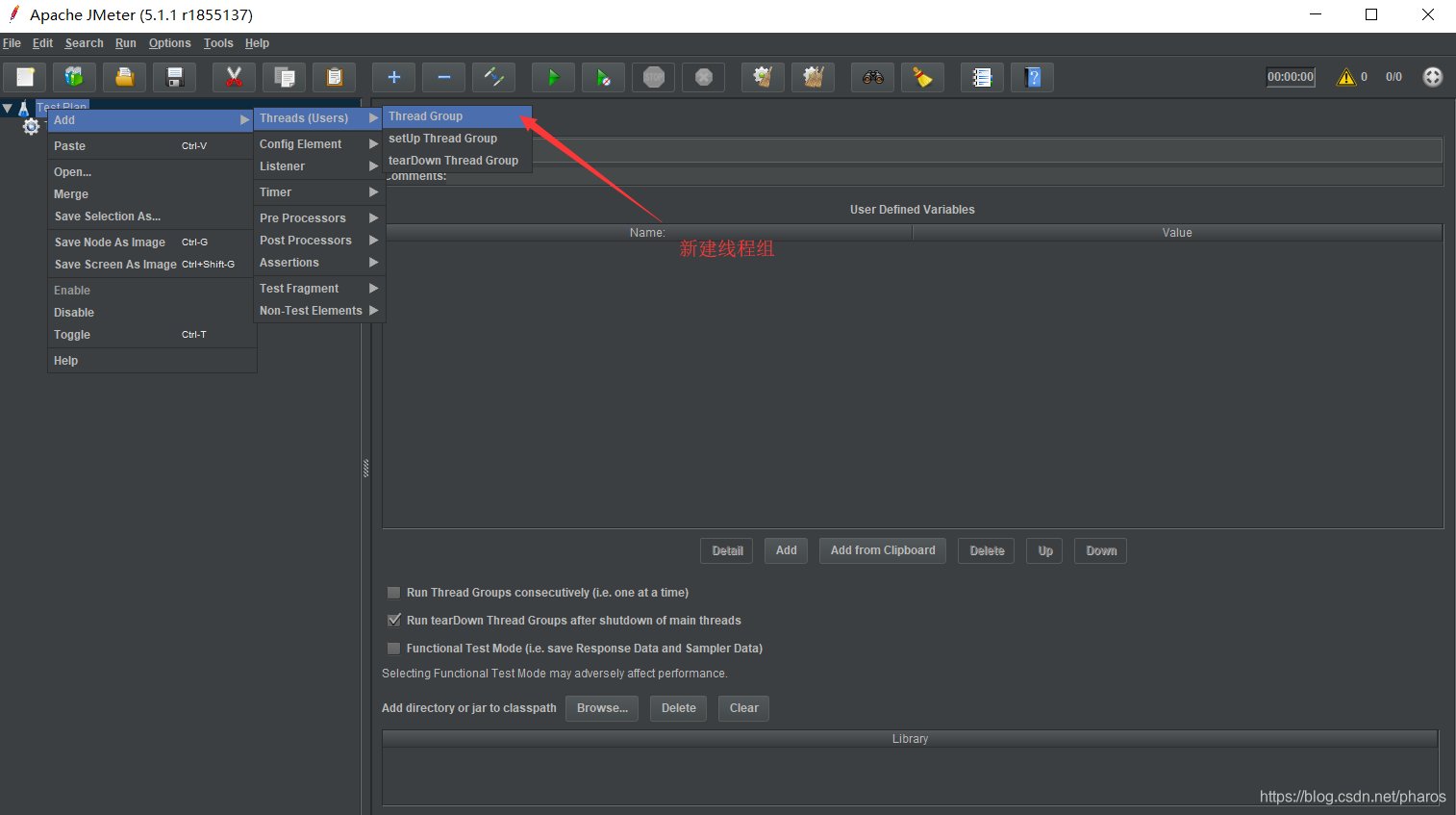
Task: Select tearDown Thread Group option
Action: point(457,161)
